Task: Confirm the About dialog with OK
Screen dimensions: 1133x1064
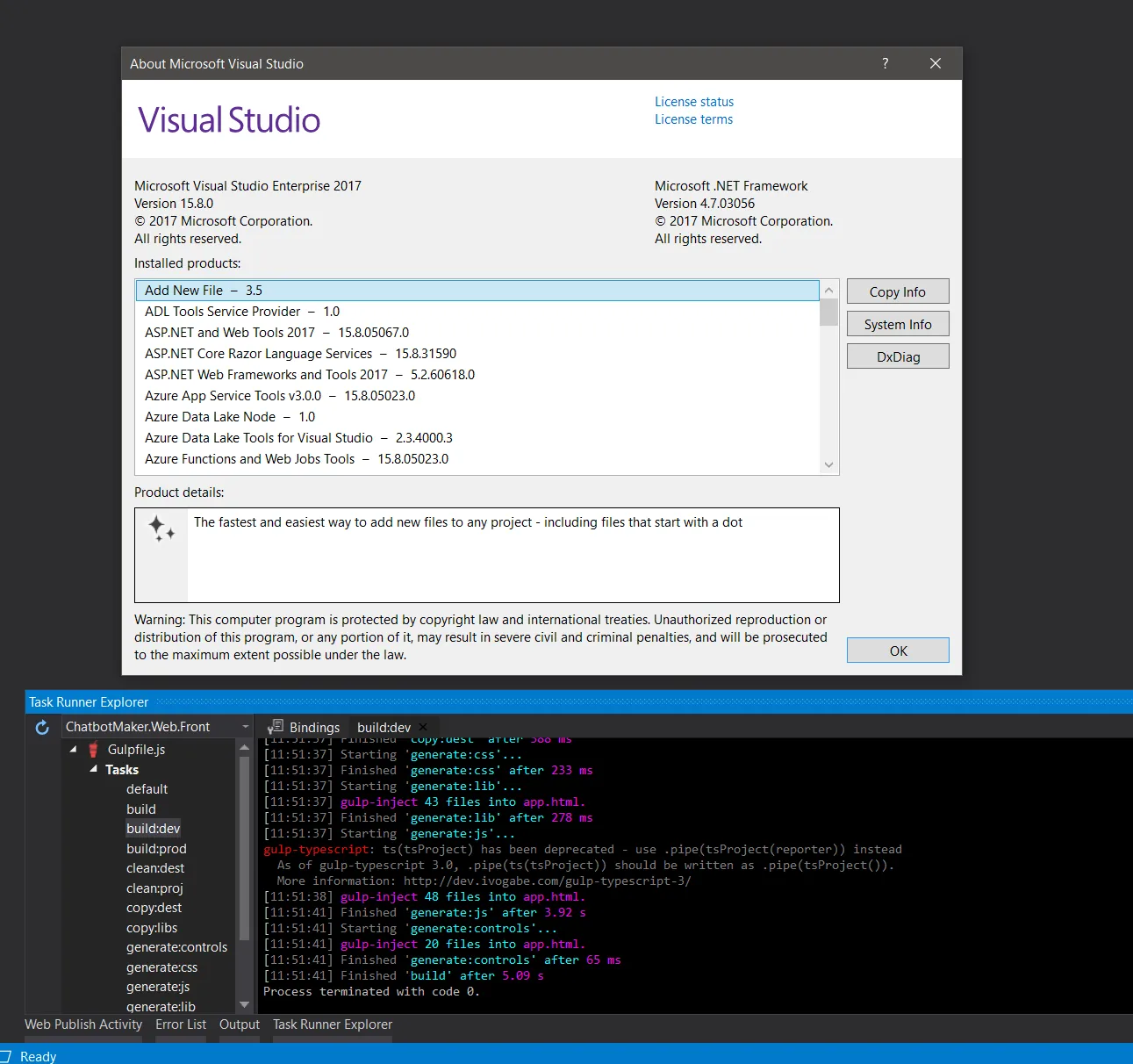Action: point(898,651)
